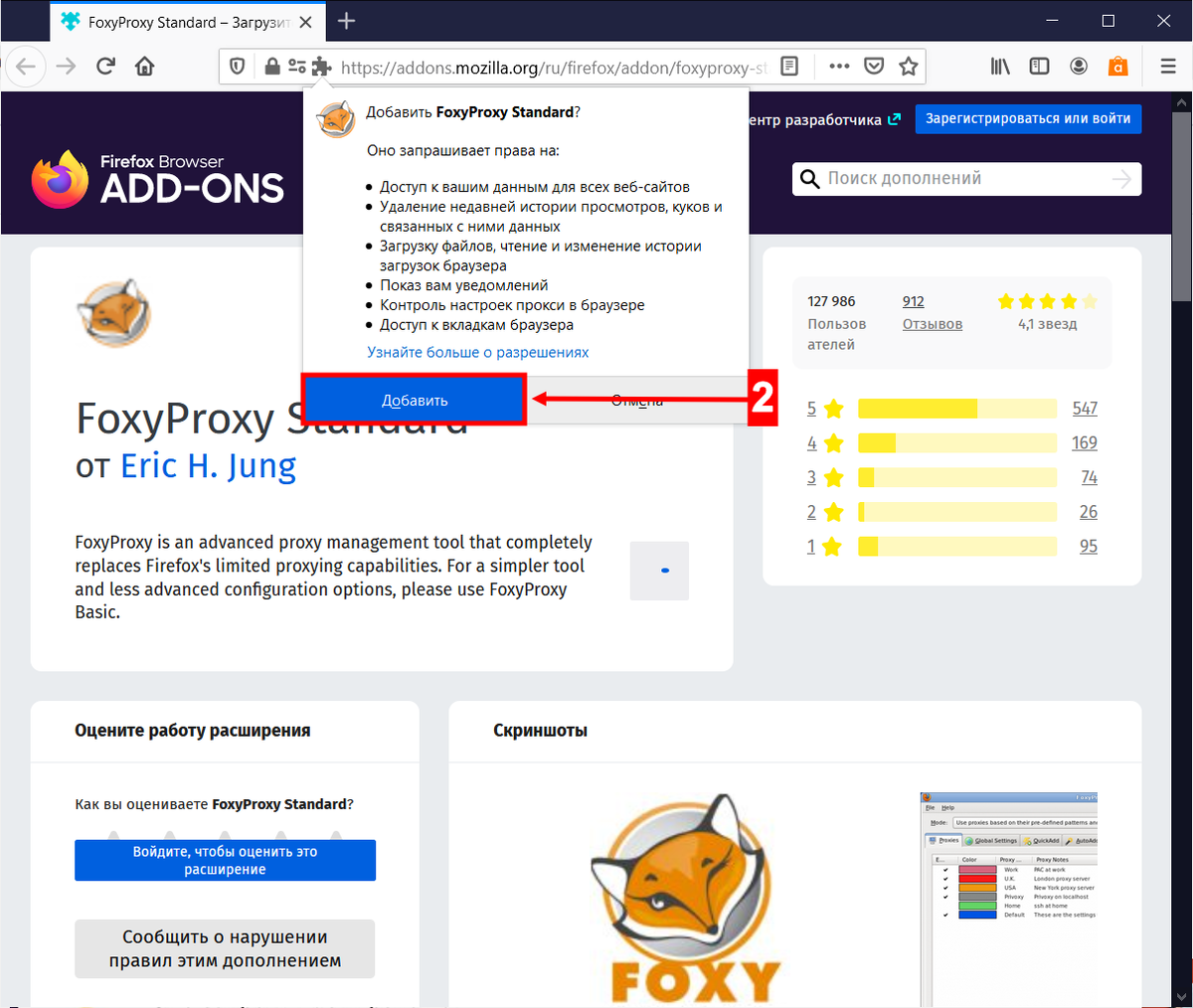Click the 5-star yellow rating bar

coord(957,409)
